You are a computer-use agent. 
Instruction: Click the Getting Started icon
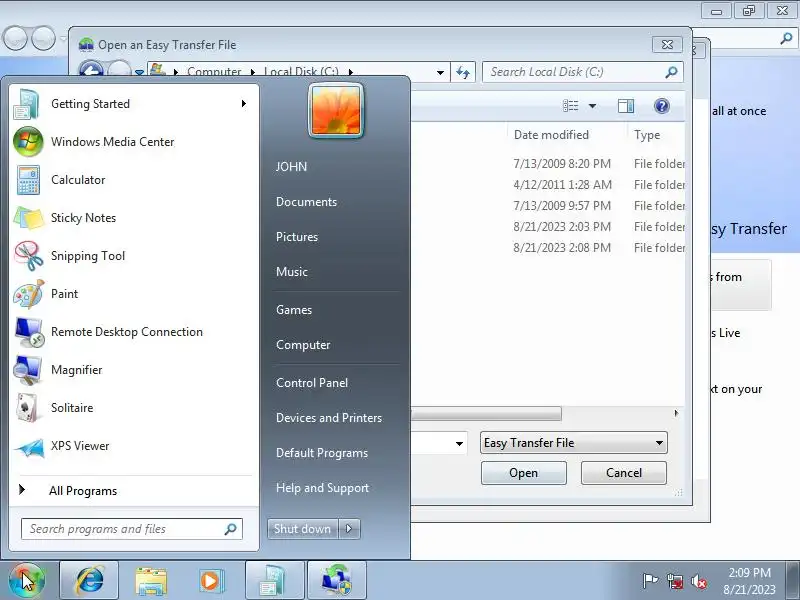(x=27, y=104)
